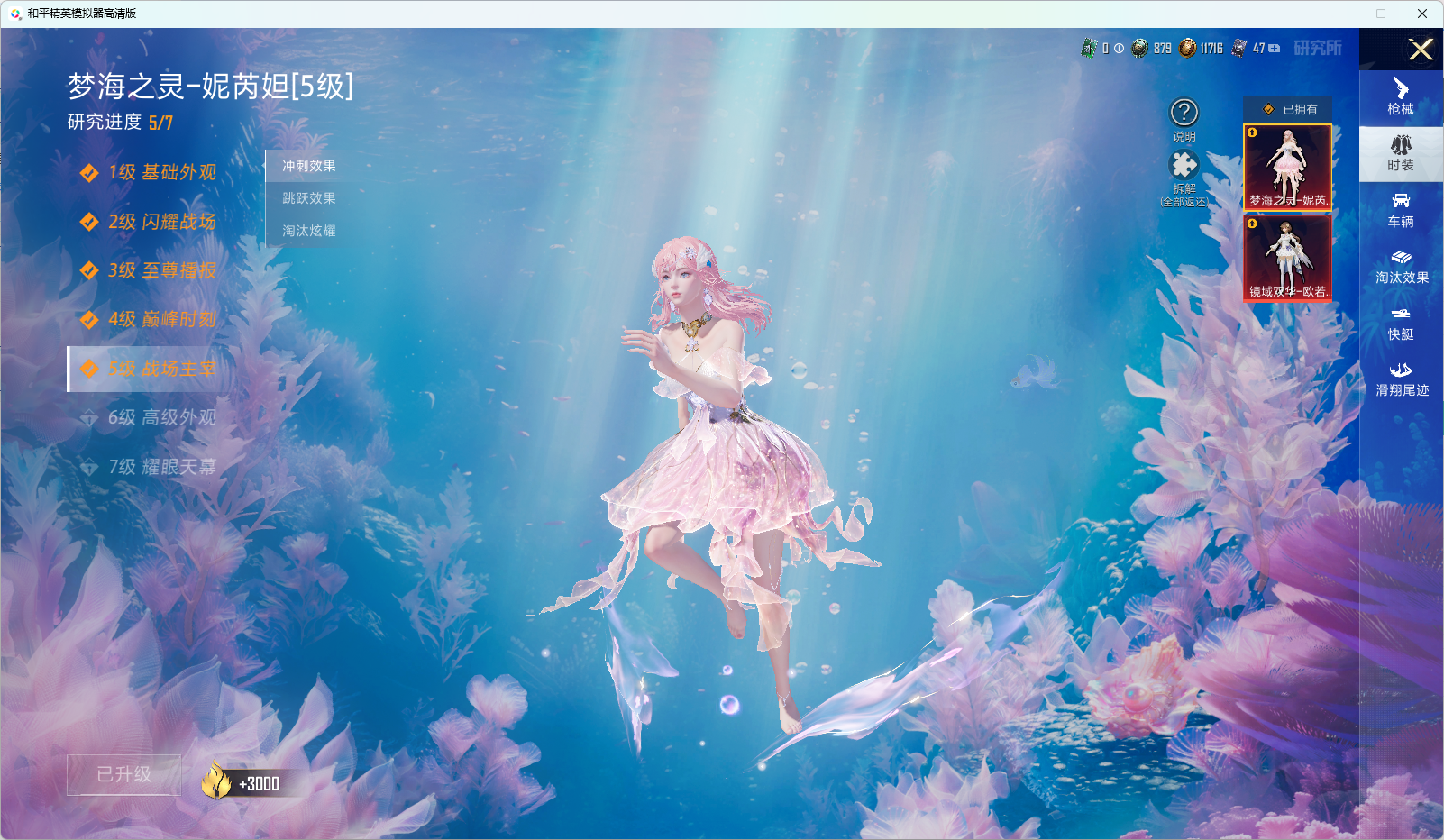Open the 说明 help question mark
This screenshot has width=1444, height=840.
pyautogui.click(x=1184, y=114)
